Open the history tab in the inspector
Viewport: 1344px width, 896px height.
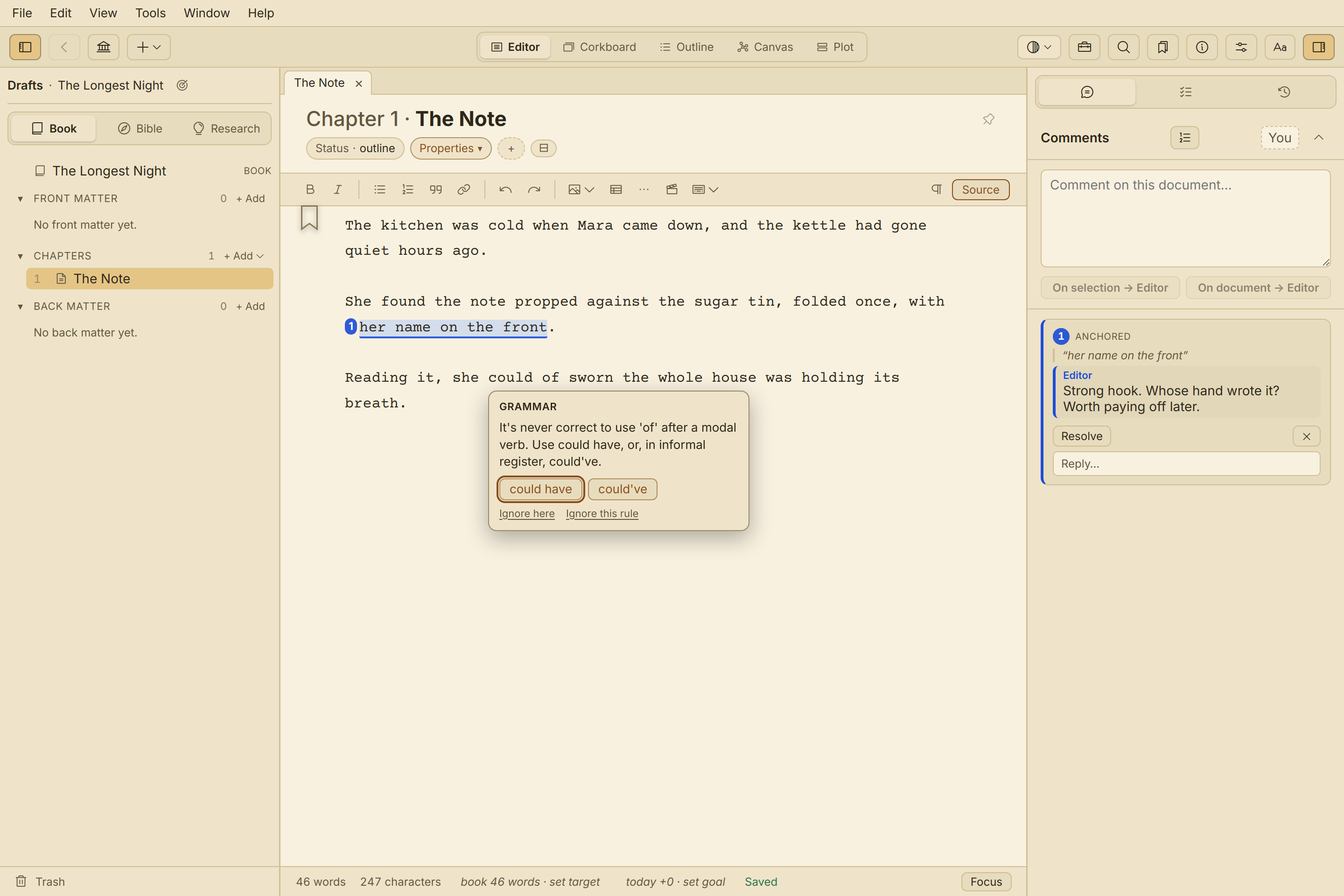point(1284,92)
